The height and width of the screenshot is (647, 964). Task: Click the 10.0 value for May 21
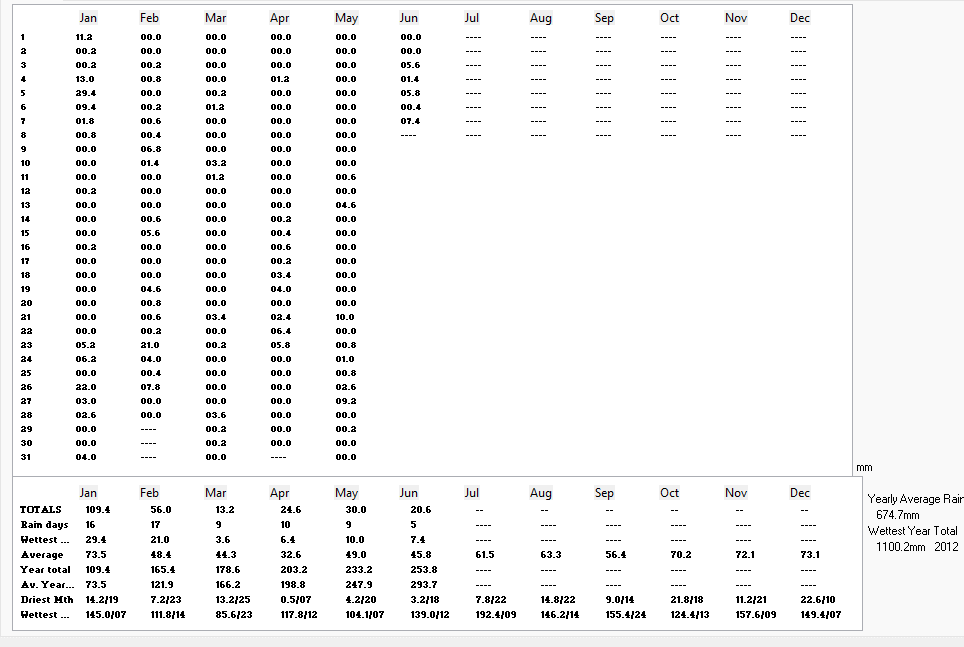[x=345, y=317]
